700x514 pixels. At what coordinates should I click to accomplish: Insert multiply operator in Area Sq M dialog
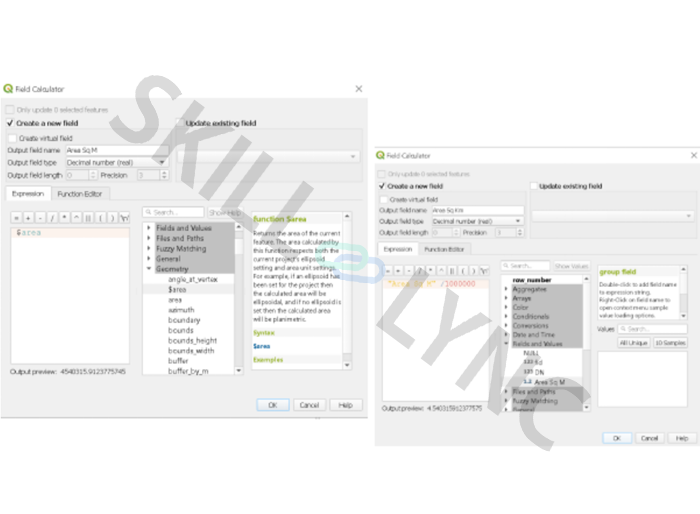tap(64, 218)
